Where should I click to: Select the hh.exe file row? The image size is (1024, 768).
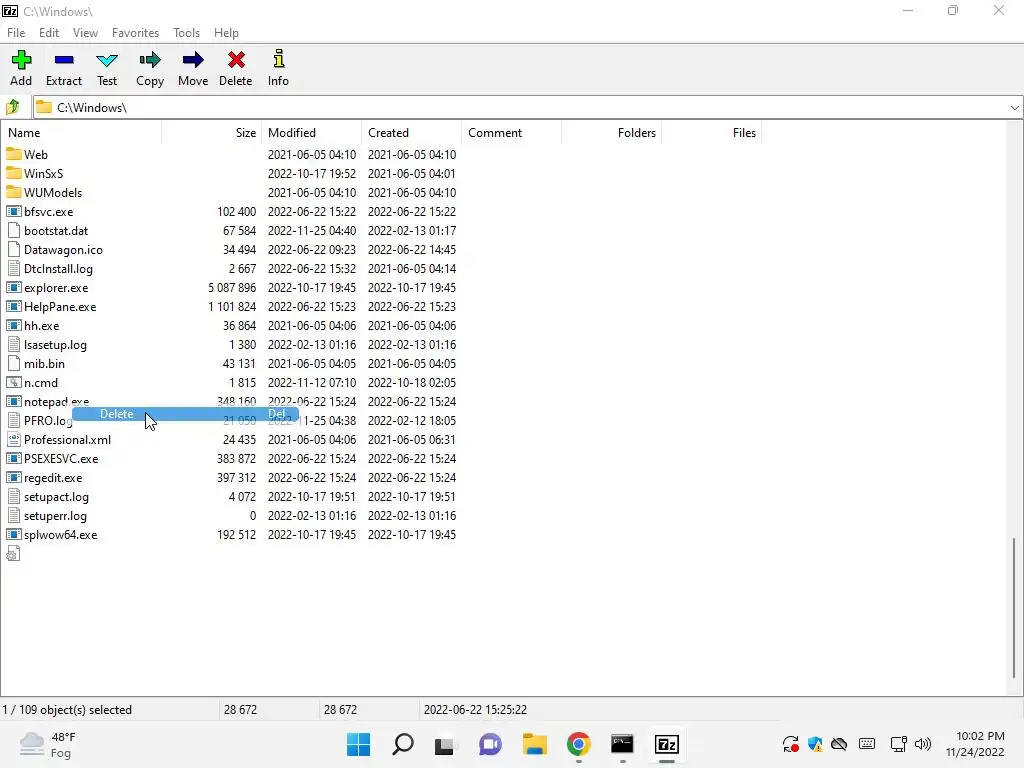coord(231,325)
